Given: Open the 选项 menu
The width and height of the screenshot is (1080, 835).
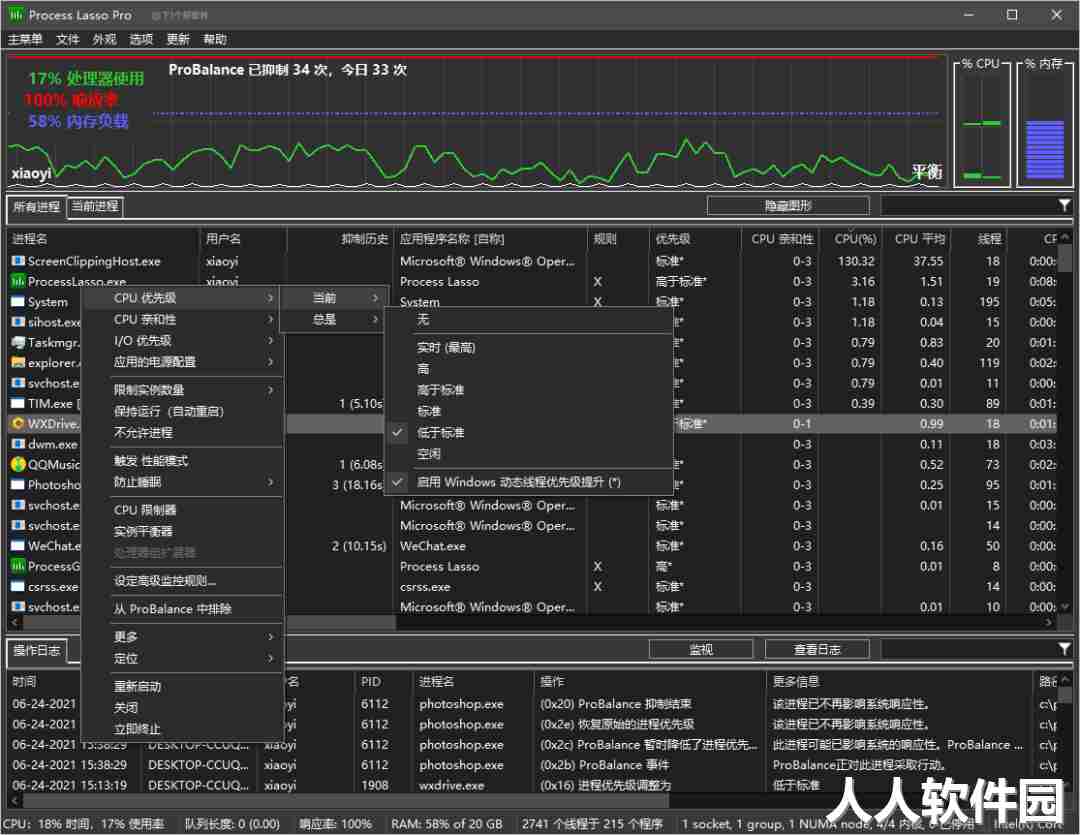Looking at the screenshot, I should (141, 39).
